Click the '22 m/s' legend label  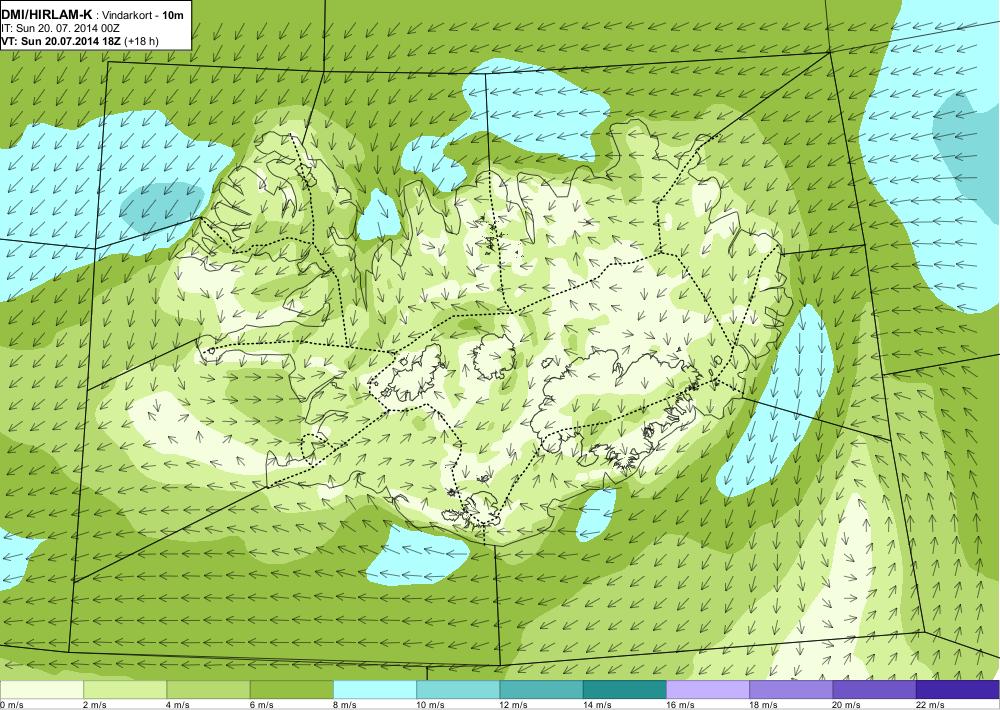(x=930, y=705)
